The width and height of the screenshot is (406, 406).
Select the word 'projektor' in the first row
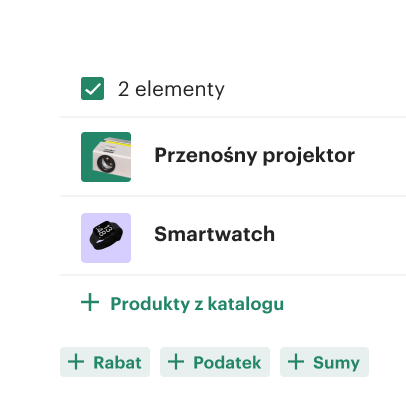(x=309, y=156)
